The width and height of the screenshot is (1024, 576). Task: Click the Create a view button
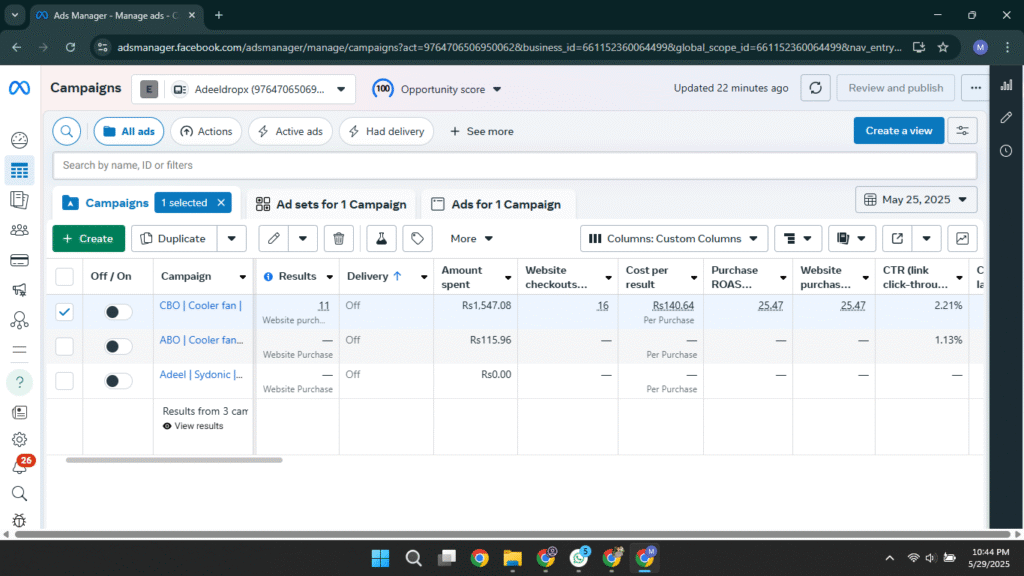click(898, 131)
